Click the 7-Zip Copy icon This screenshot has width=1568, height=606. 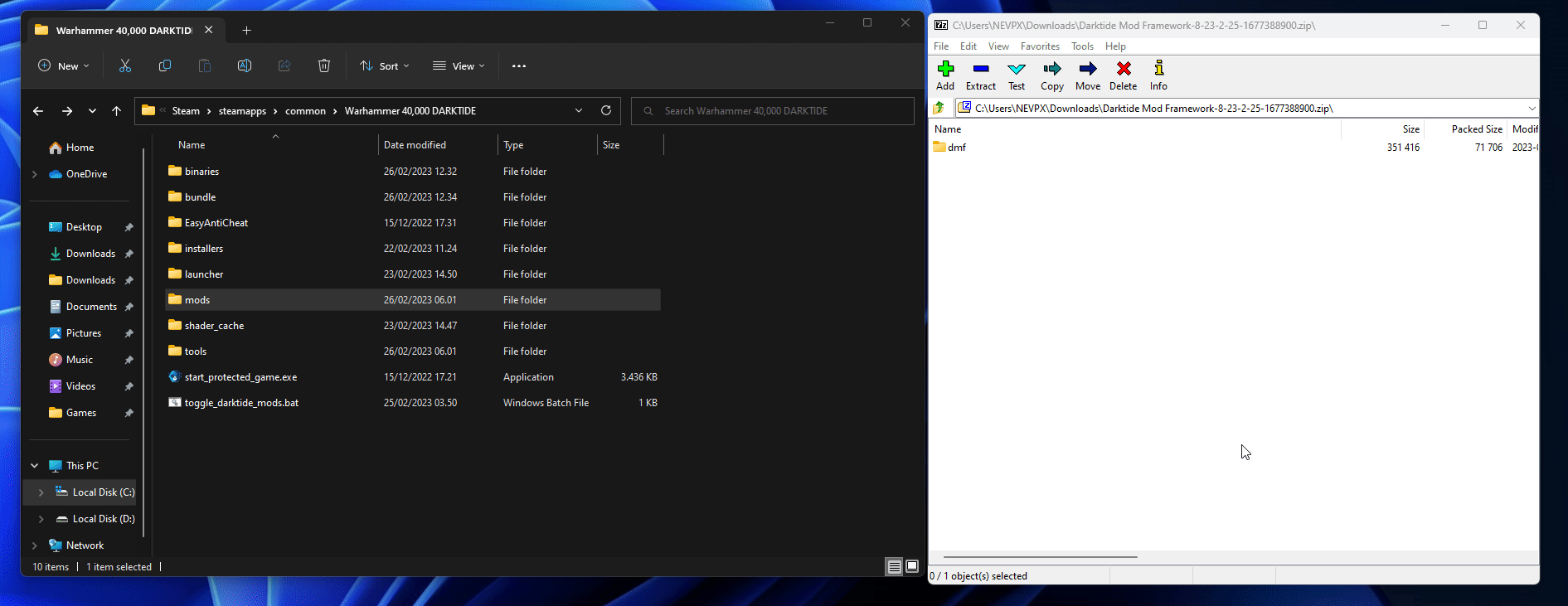1052,75
